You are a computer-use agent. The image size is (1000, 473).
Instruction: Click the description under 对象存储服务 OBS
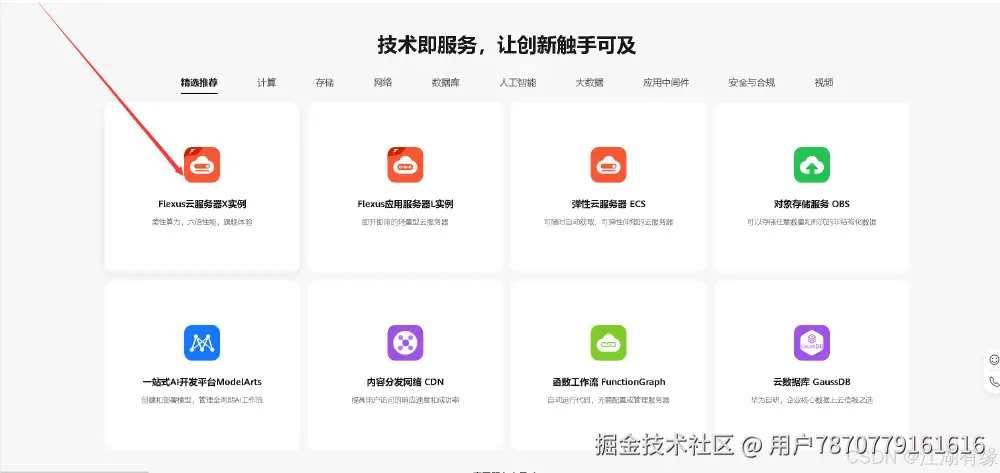(x=812, y=222)
